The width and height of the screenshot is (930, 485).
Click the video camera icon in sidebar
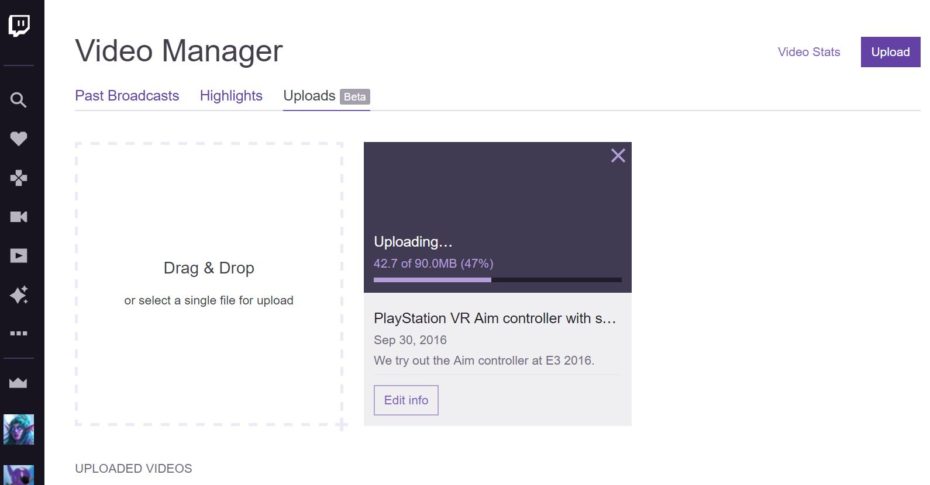(x=18, y=217)
